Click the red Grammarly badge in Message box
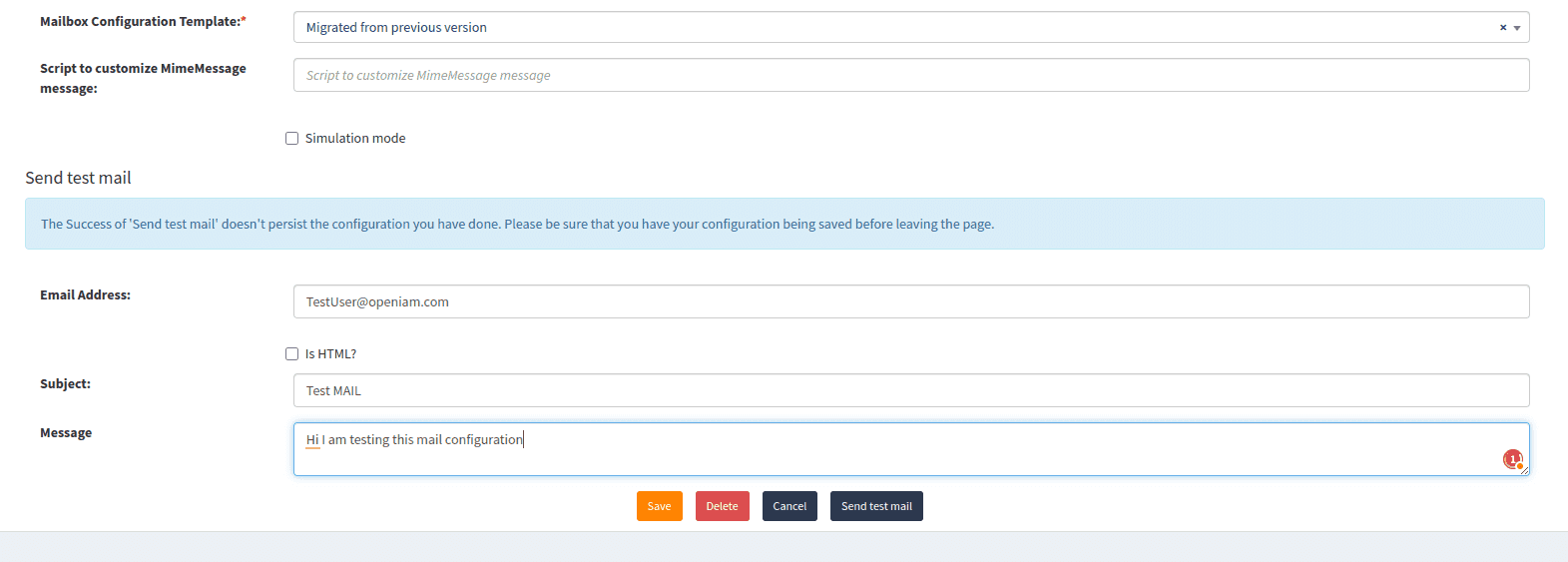 click(x=1513, y=459)
